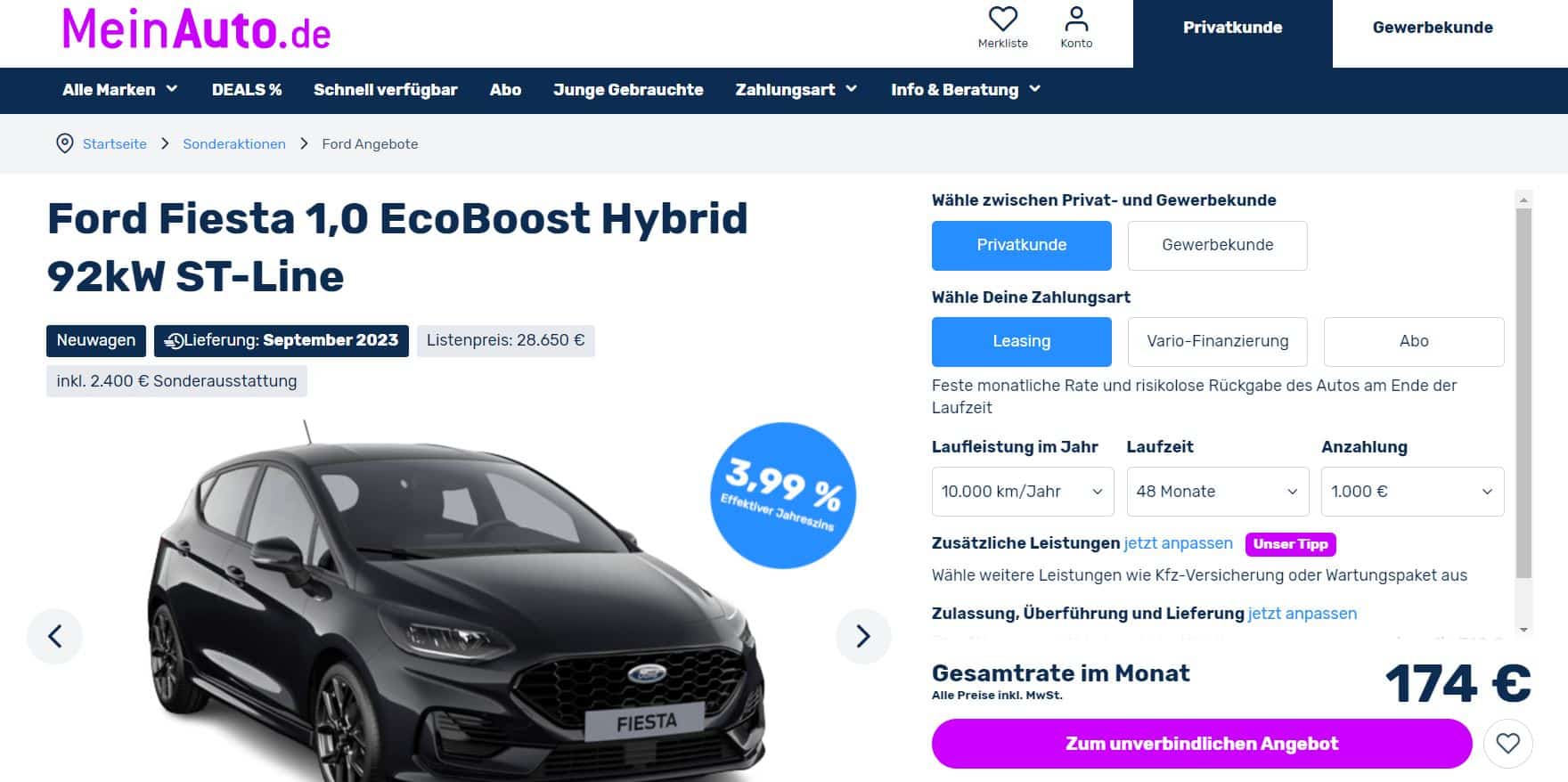Choose Vario-Finanzierung as payment type
Screen dimensions: 1568x782
(1217, 341)
